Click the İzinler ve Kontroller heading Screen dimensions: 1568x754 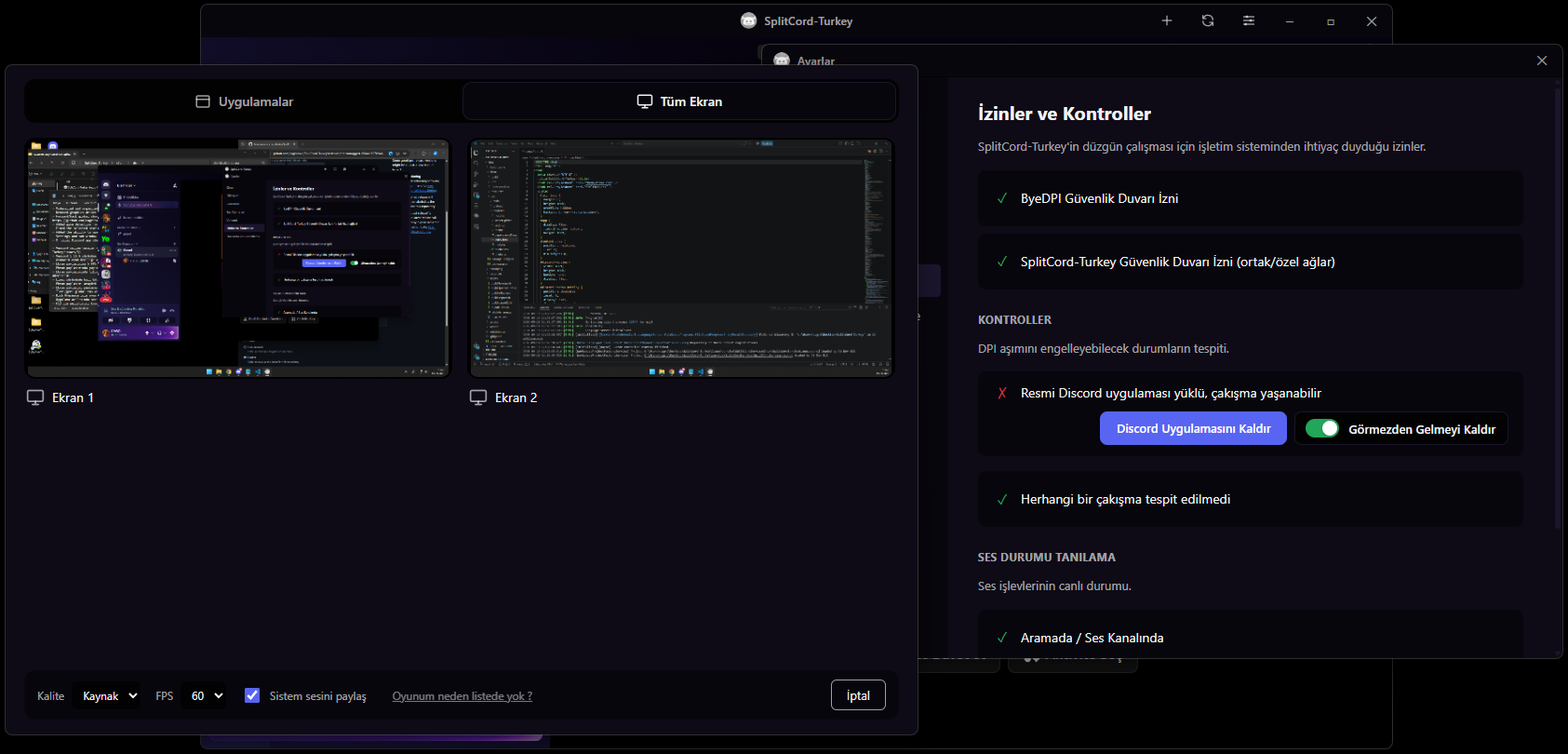click(x=1065, y=114)
